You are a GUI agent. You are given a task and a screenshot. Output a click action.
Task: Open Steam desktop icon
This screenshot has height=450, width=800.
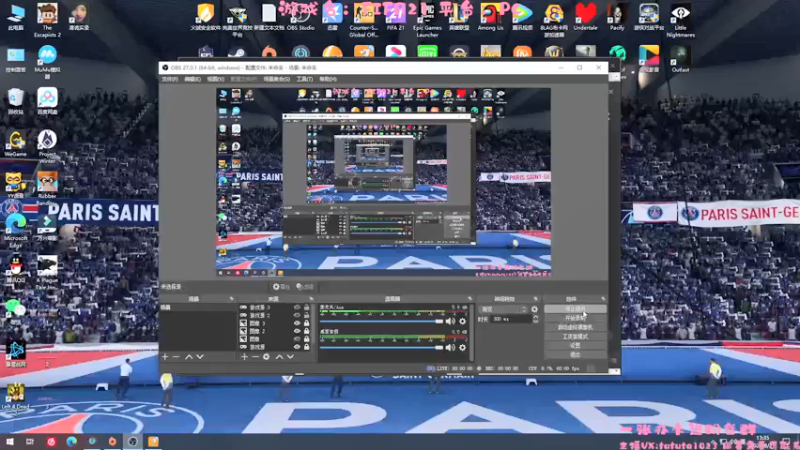coord(236,52)
